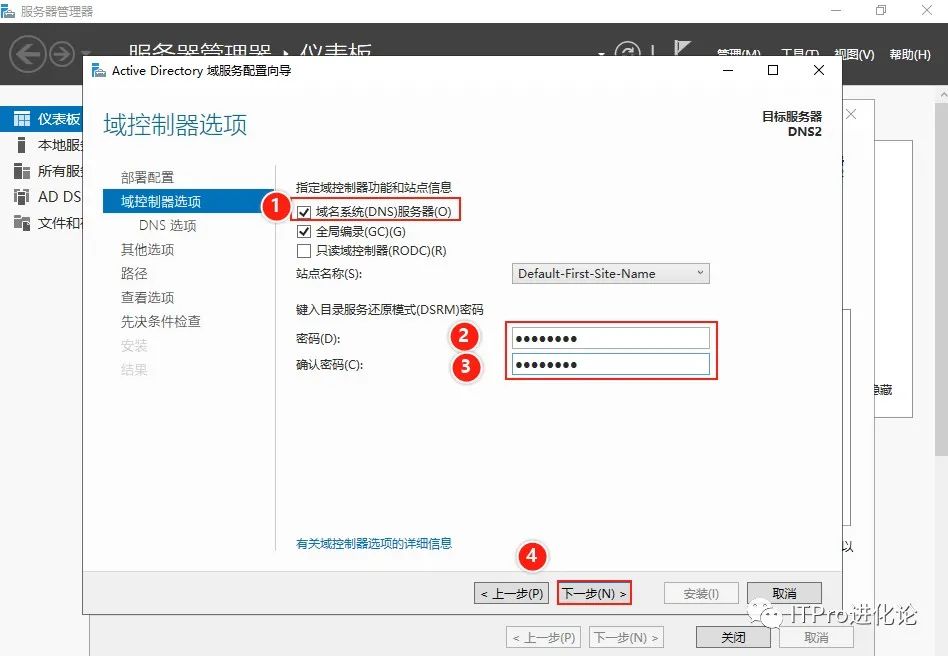Click the 下一步(N) button in the wizard
The height and width of the screenshot is (656, 948).
[594, 593]
